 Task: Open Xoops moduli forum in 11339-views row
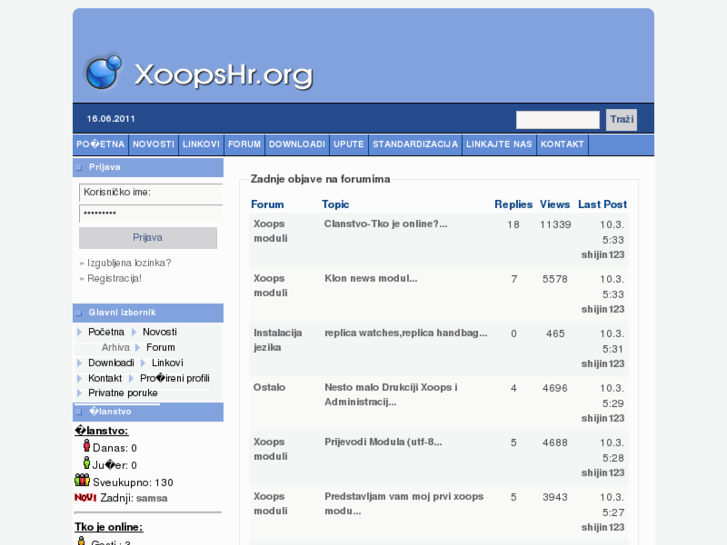click(270, 231)
